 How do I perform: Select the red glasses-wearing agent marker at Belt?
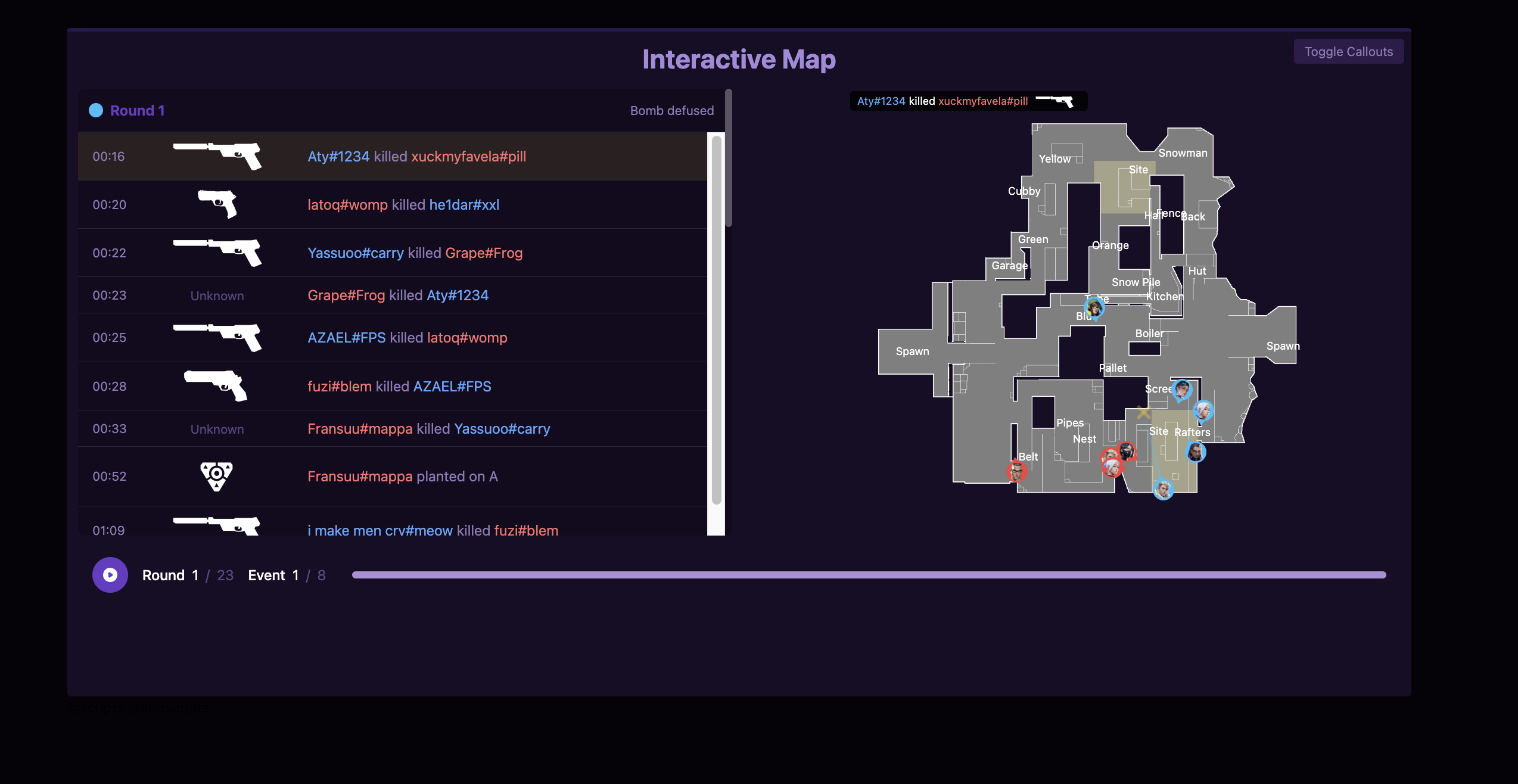[1017, 471]
